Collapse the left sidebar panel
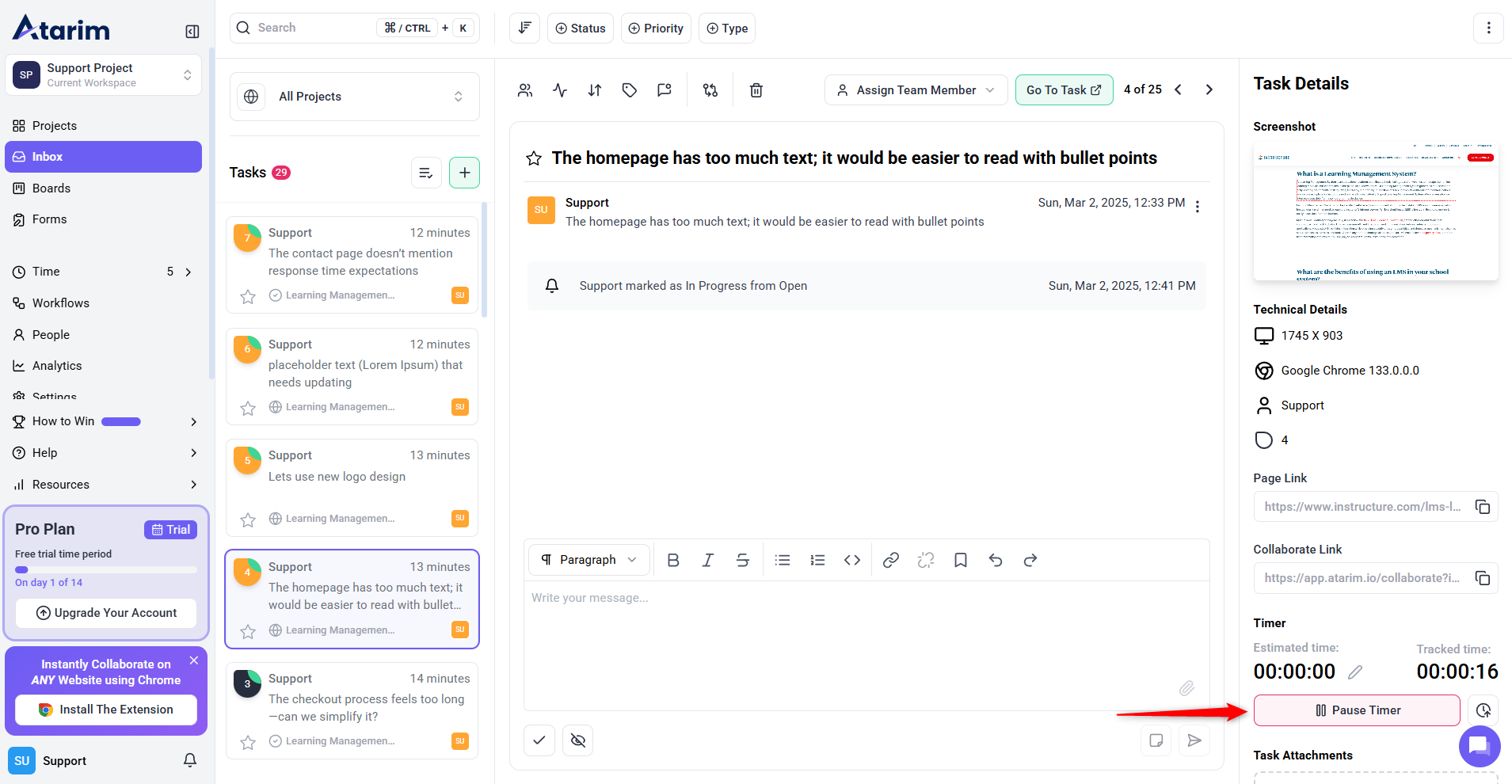Screen dimensions: 1512x784 pos(192,32)
